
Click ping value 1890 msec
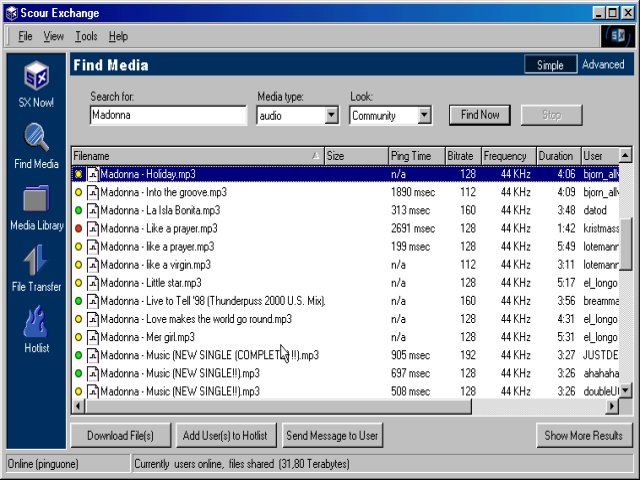pyautogui.click(x=413, y=192)
